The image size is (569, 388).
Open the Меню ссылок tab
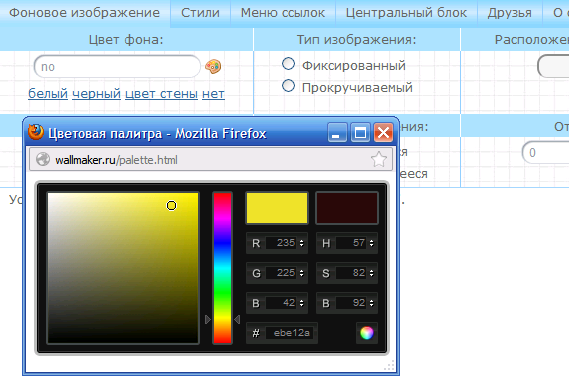(x=283, y=13)
